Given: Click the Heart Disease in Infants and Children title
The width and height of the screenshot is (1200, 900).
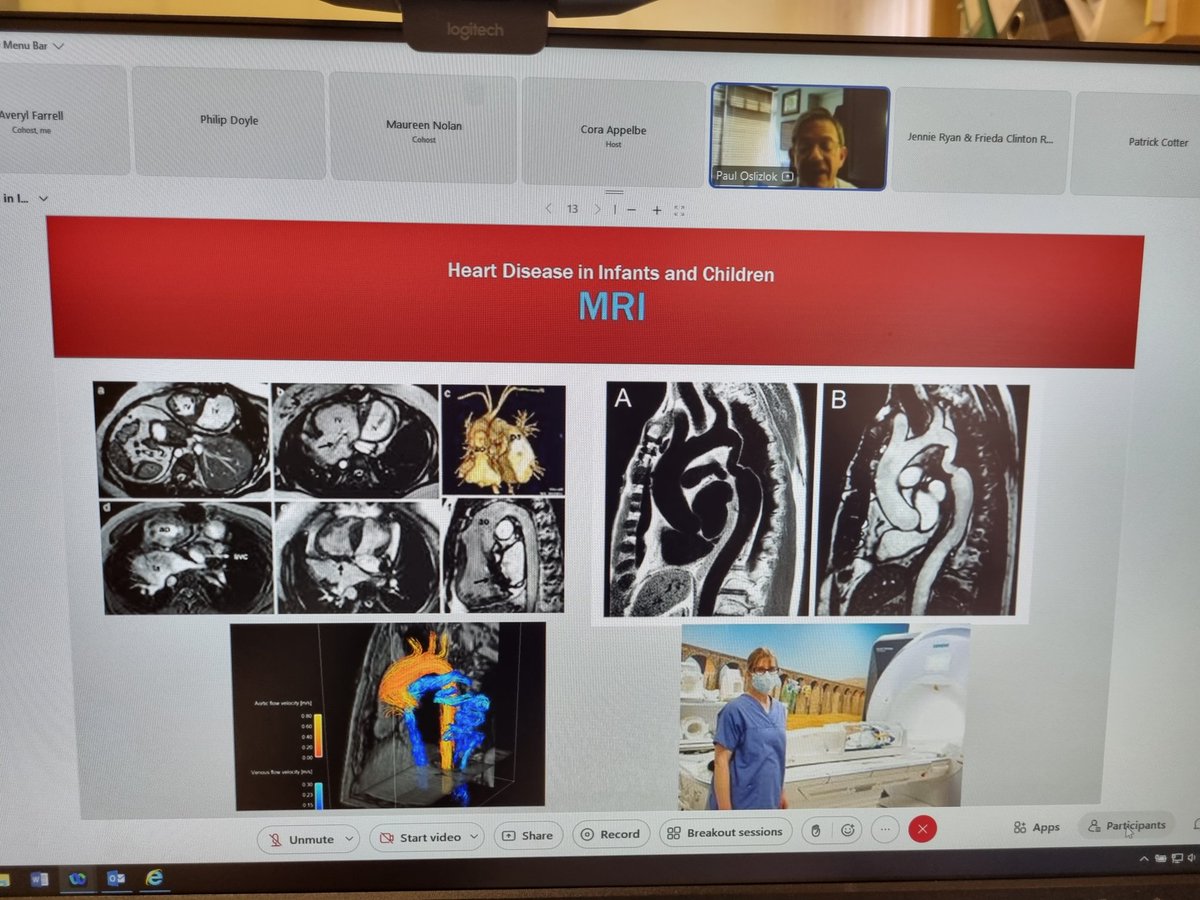Looking at the screenshot, I should point(610,272).
